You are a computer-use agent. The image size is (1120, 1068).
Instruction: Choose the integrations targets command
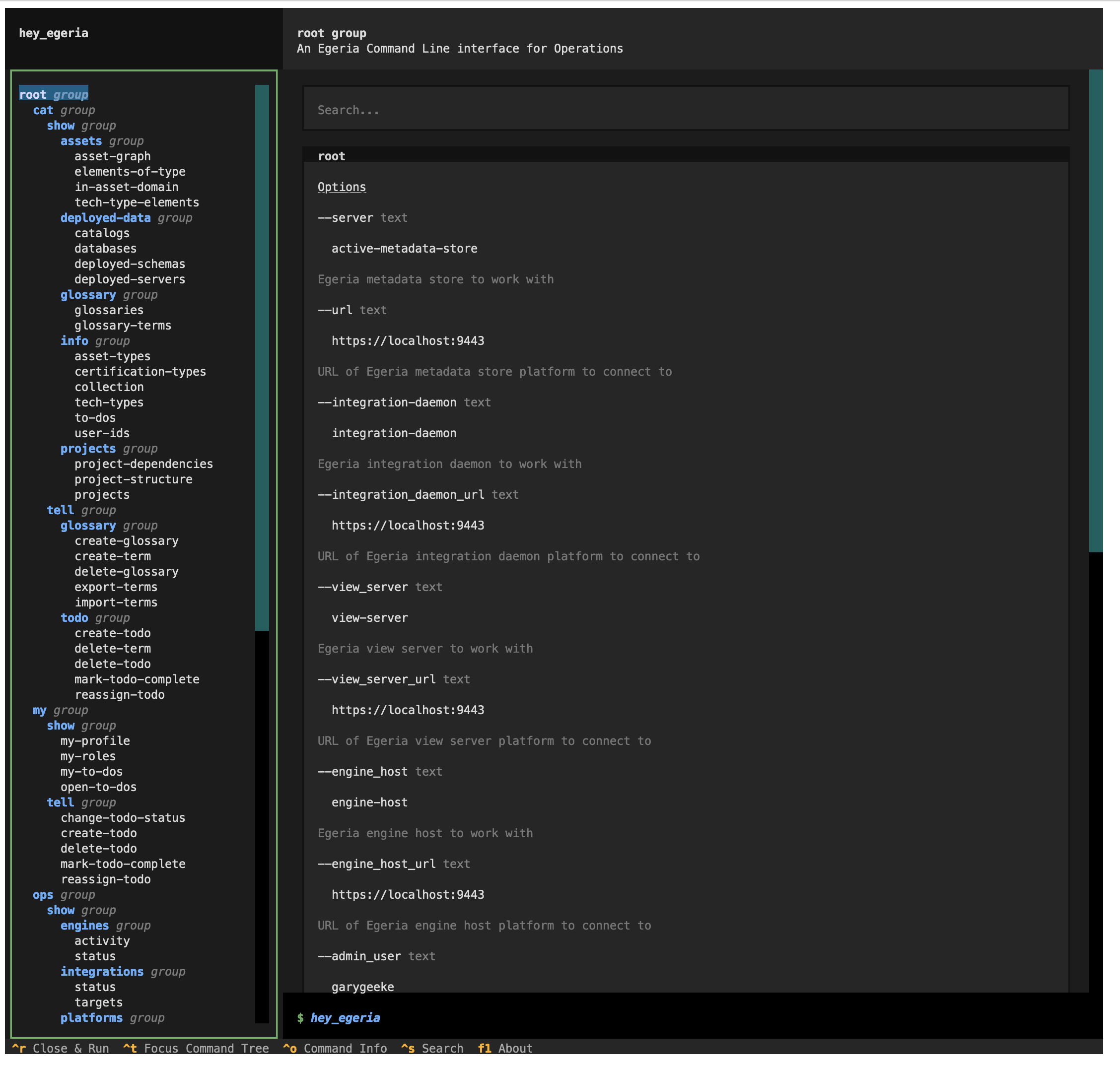(x=98, y=1001)
